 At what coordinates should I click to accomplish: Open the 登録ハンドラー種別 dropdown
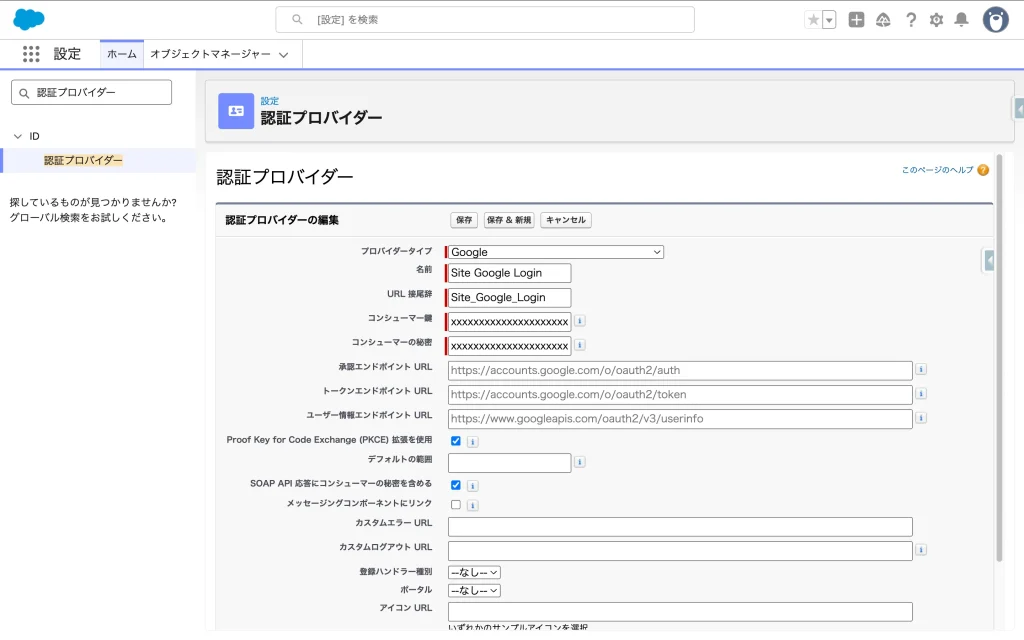474,572
